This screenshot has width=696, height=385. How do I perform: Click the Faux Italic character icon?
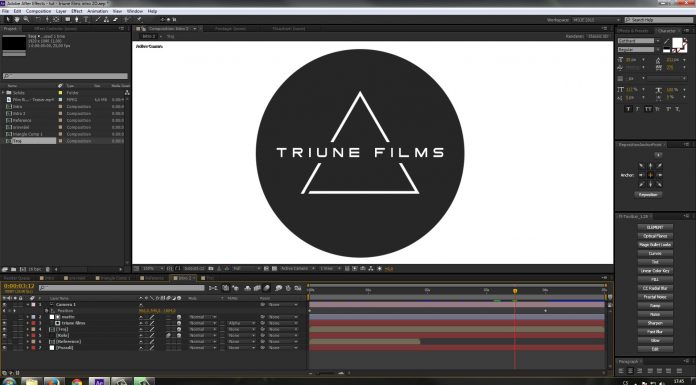click(x=638, y=109)
